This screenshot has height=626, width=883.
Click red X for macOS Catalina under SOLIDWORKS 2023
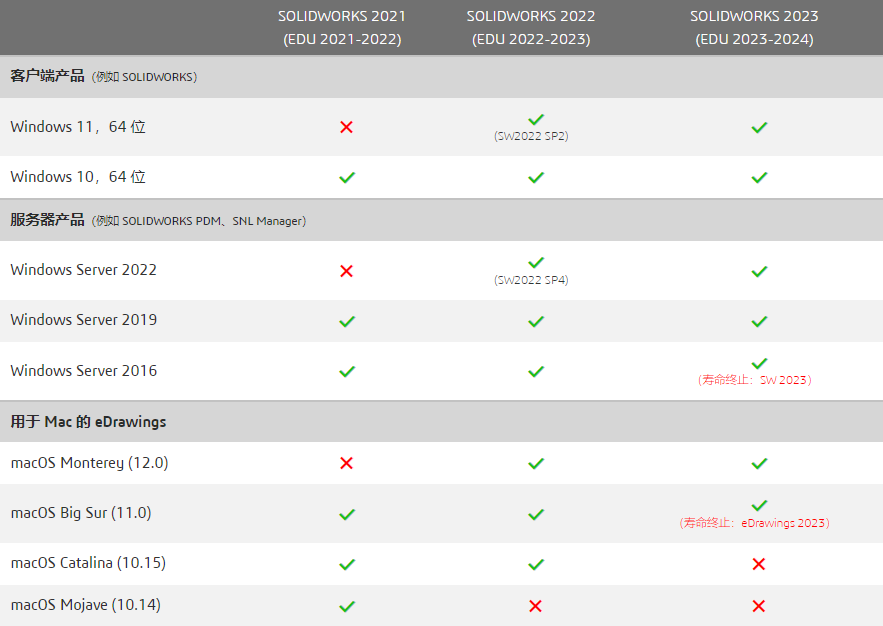click(x=759, y=564)
